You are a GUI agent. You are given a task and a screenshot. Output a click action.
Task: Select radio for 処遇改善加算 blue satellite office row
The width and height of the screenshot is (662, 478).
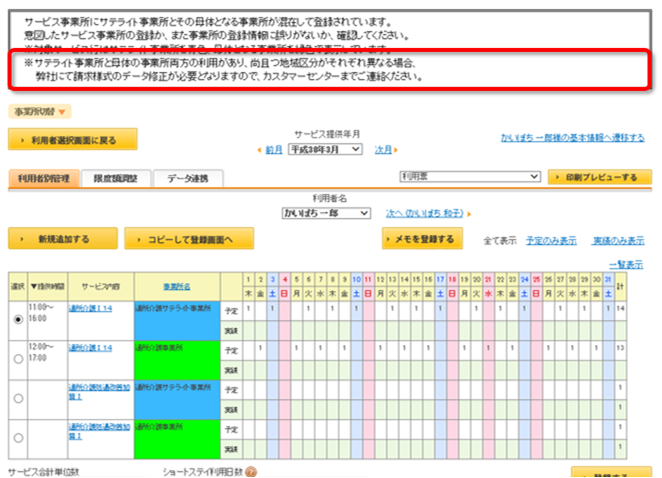click(18, 398)
